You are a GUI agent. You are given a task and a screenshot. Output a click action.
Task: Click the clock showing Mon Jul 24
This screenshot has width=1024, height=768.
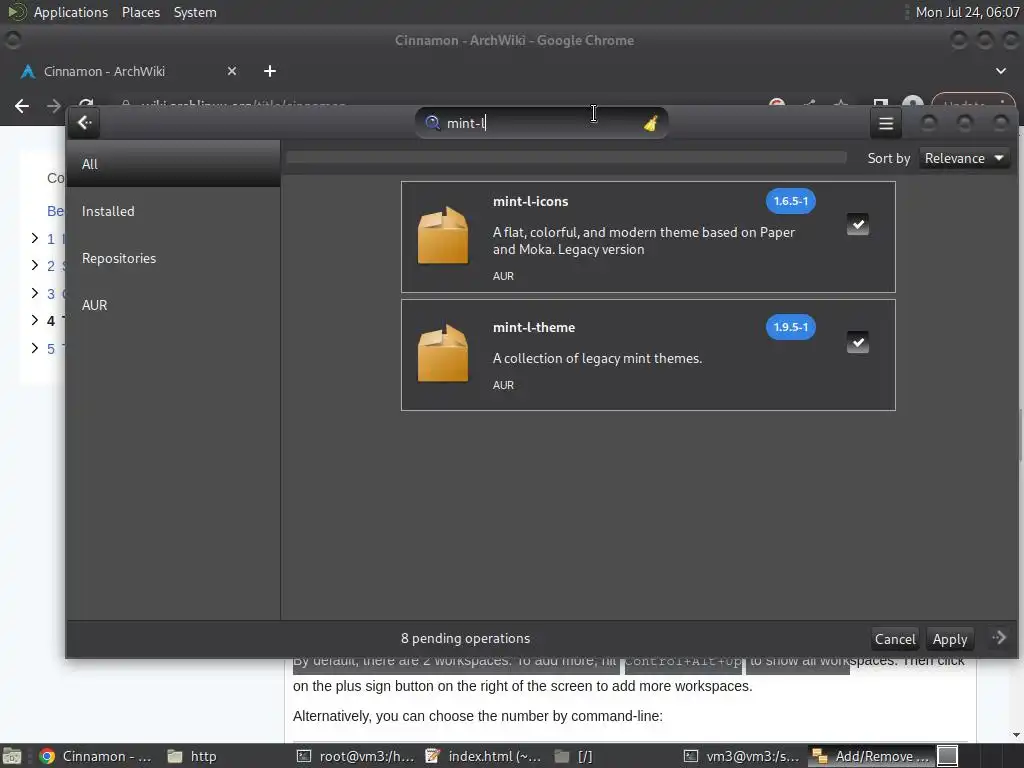coord(967,12)
